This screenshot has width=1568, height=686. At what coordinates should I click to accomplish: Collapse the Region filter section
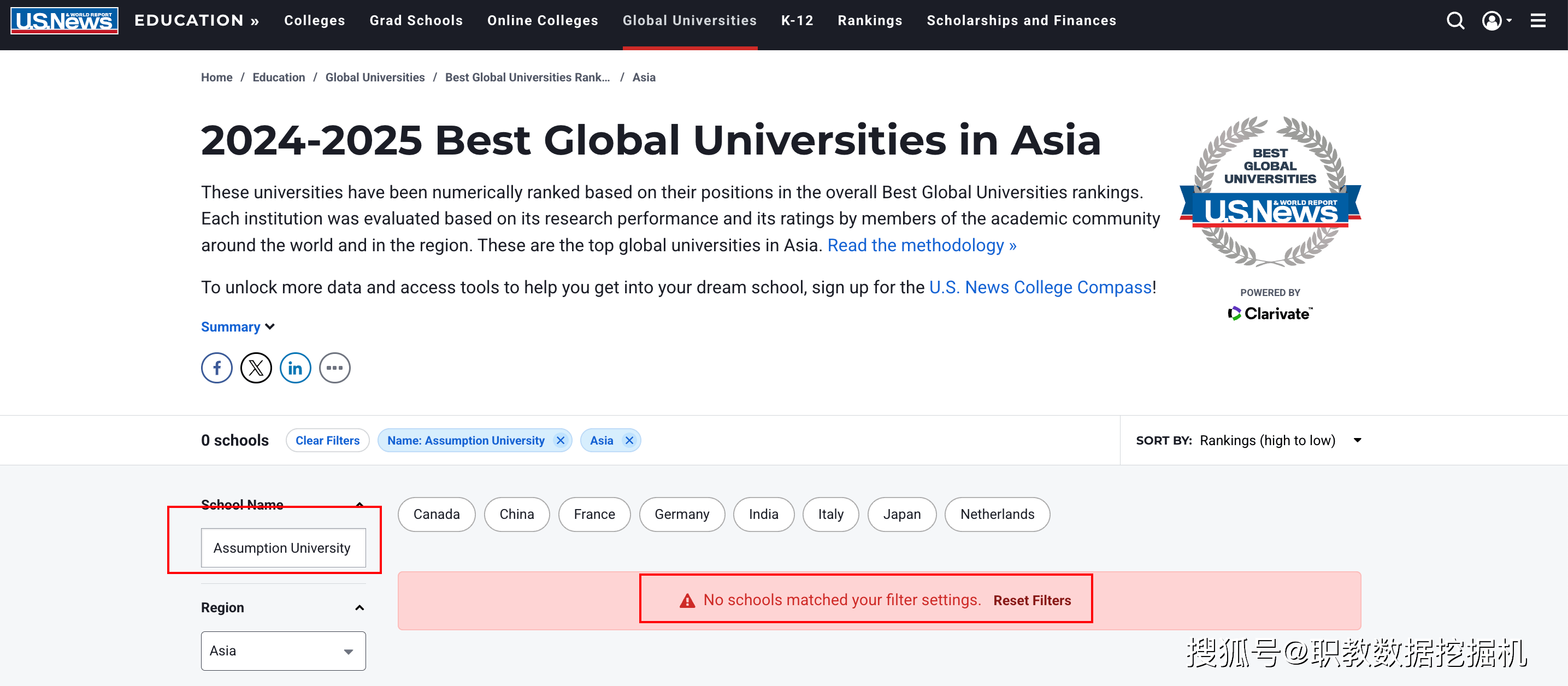click(x=359, y=608)
